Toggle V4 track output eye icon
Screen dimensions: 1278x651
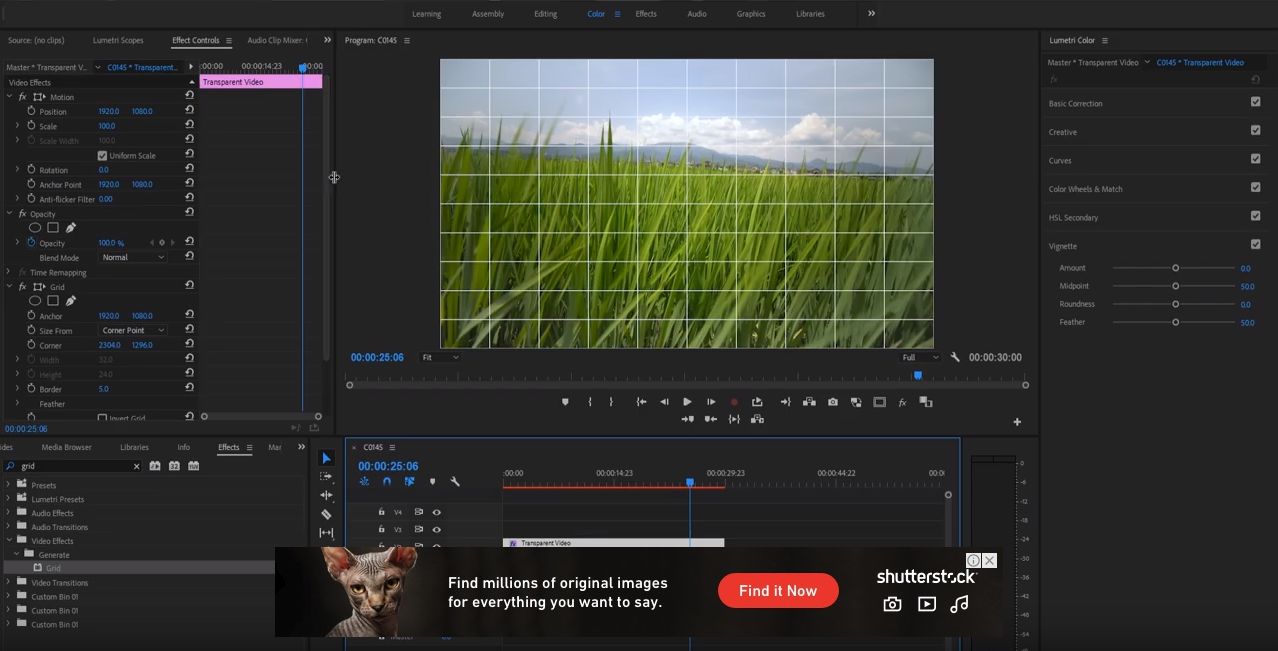[437, 512]
